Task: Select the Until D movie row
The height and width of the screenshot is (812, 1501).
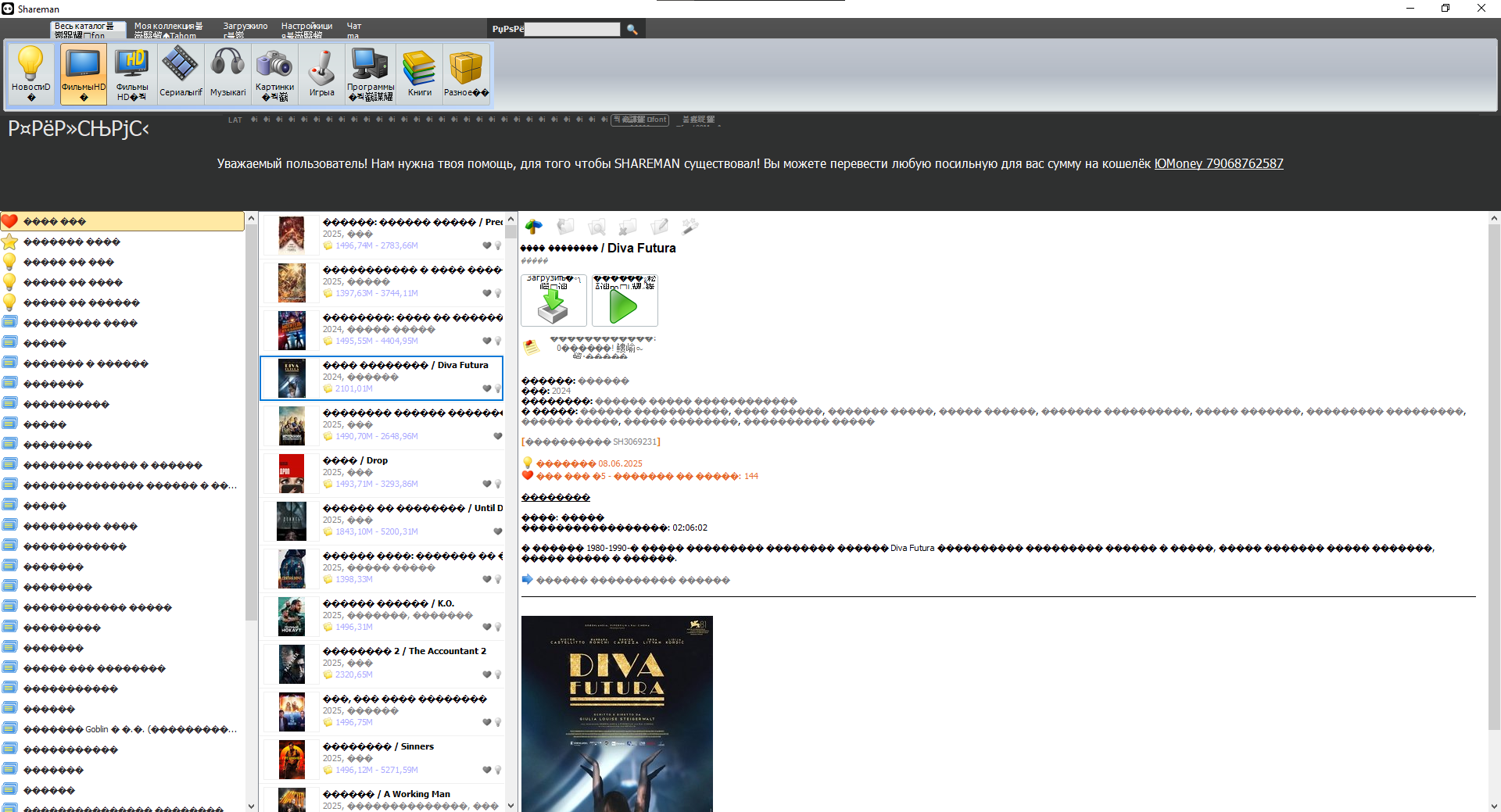Action: pos(382,520)
